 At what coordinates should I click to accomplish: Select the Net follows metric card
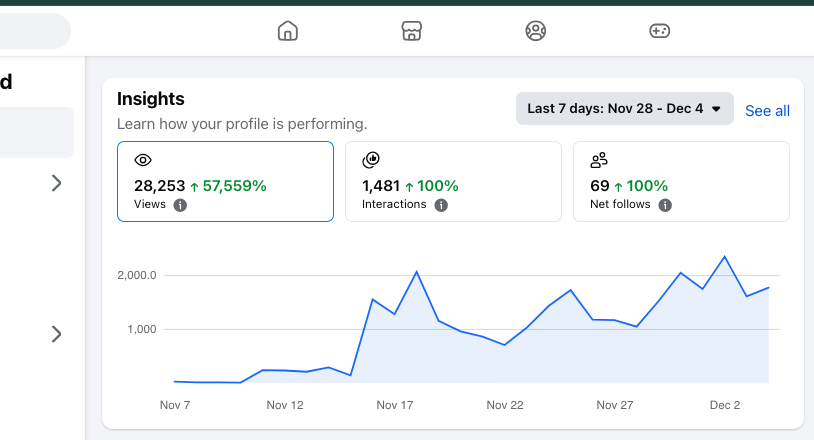click(x=681, y=181)
